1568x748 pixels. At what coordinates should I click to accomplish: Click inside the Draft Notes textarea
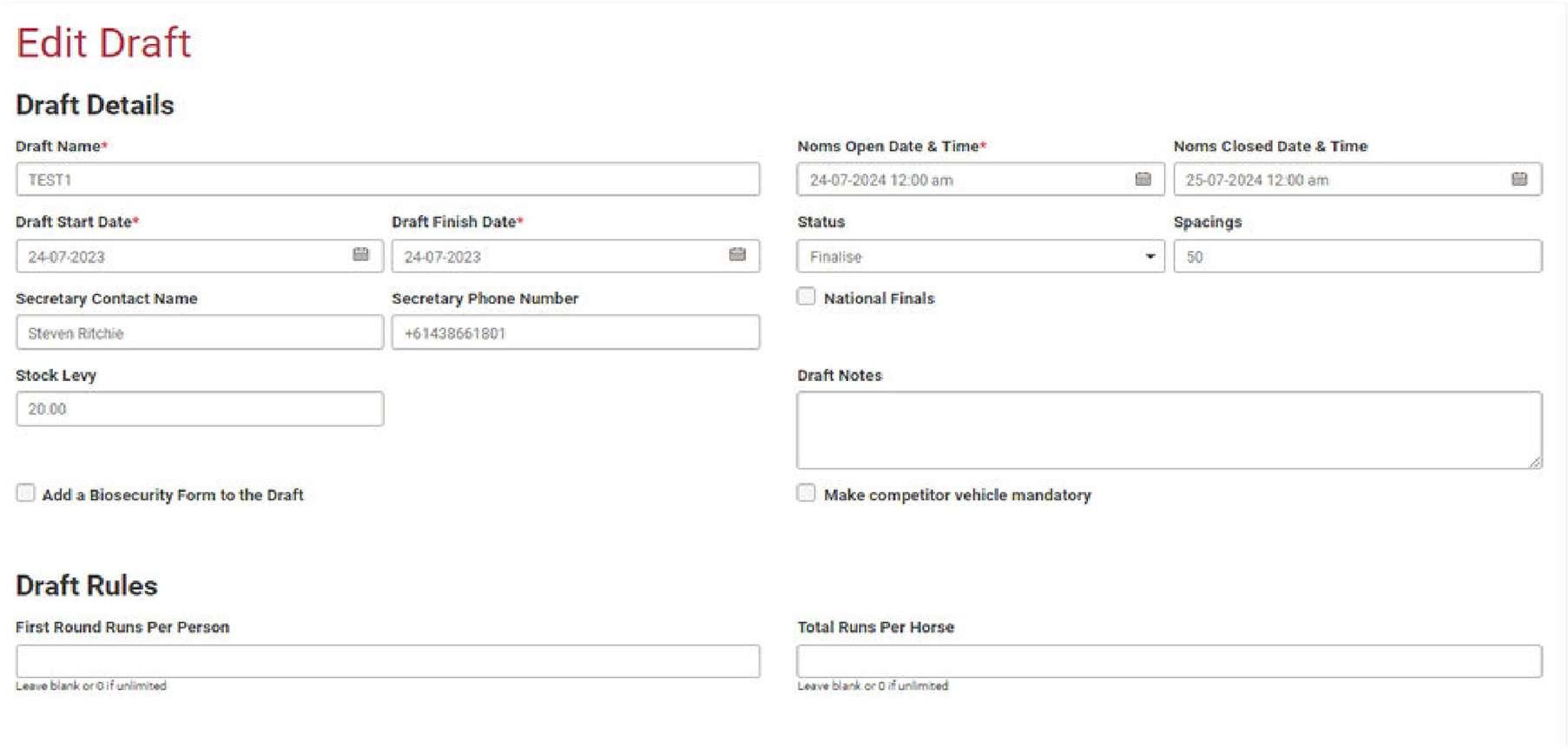click(1169, 430)
